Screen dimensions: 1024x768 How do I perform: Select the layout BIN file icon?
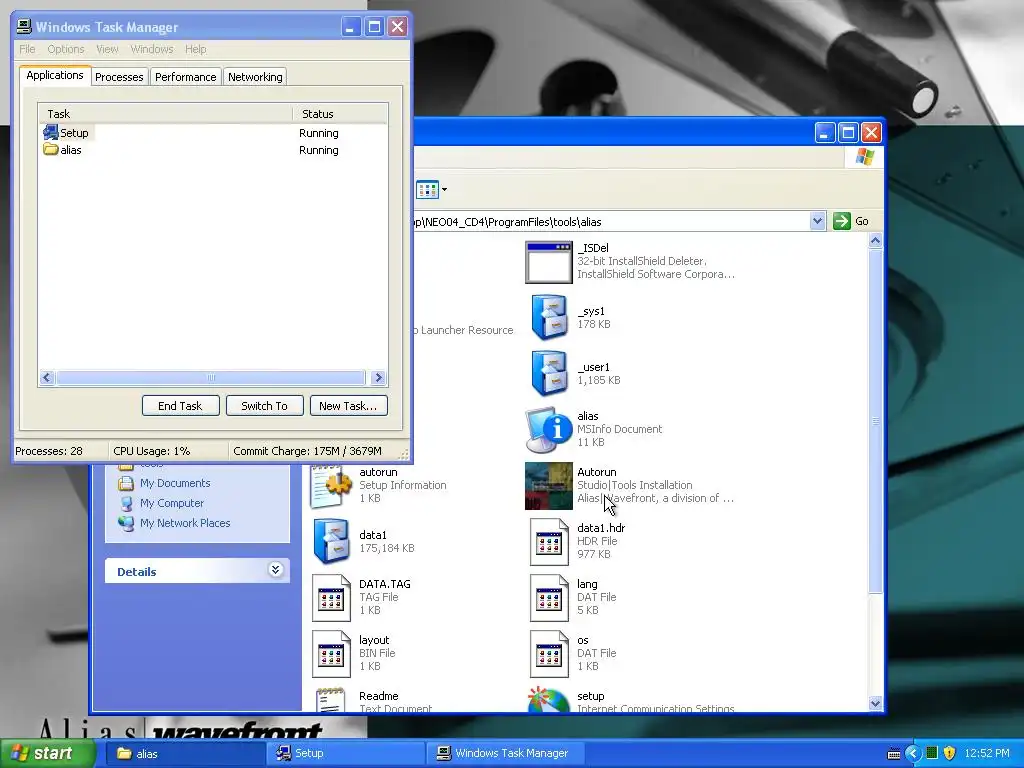coord(330,654)
